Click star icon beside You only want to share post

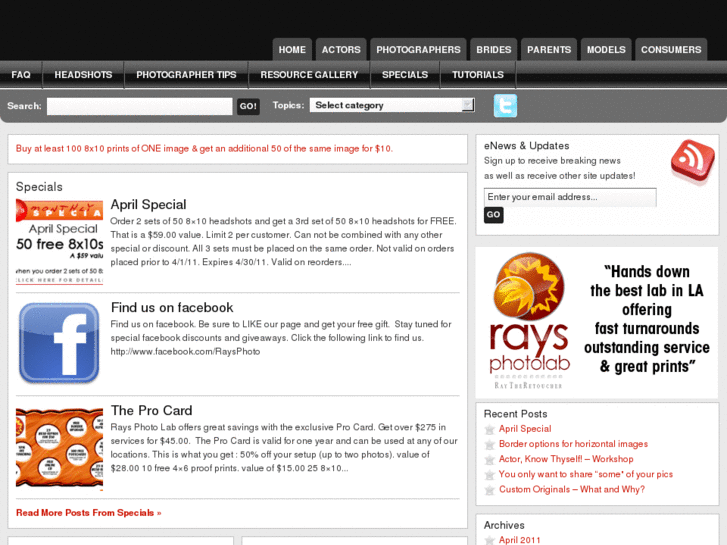(489, 475)
